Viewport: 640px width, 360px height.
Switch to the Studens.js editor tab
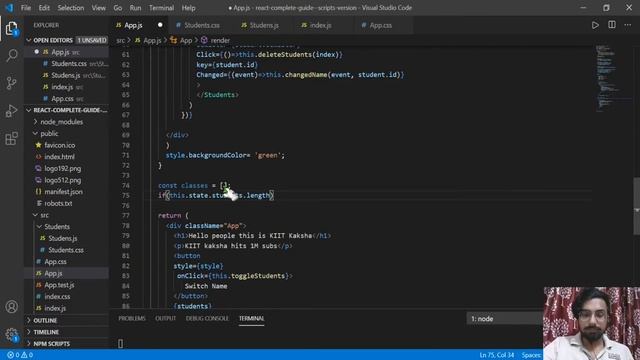click(x=264, y=25)
